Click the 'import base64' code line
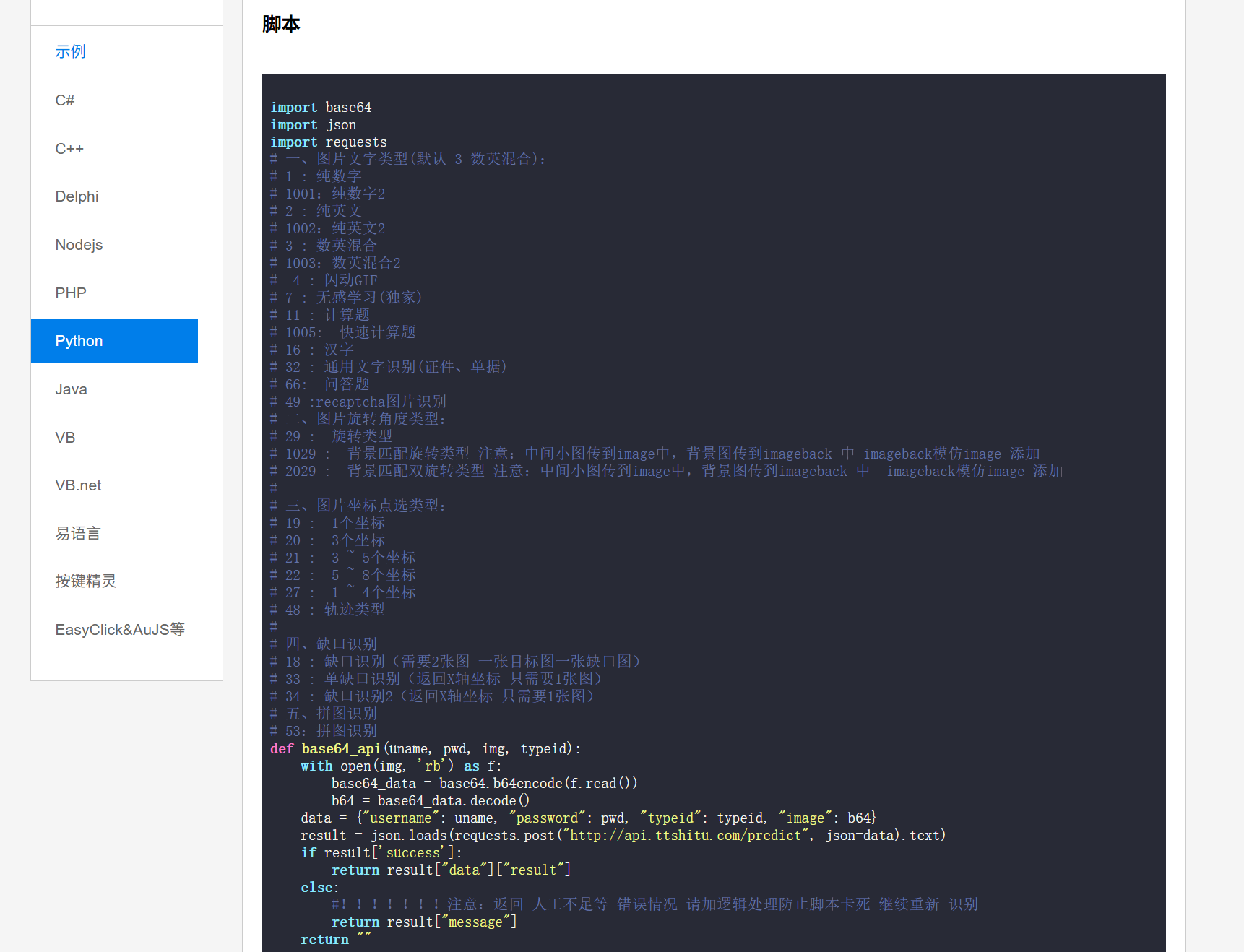Image resolution: width=1244 pixels, height=952 pixels. click(x=321, y=107)
